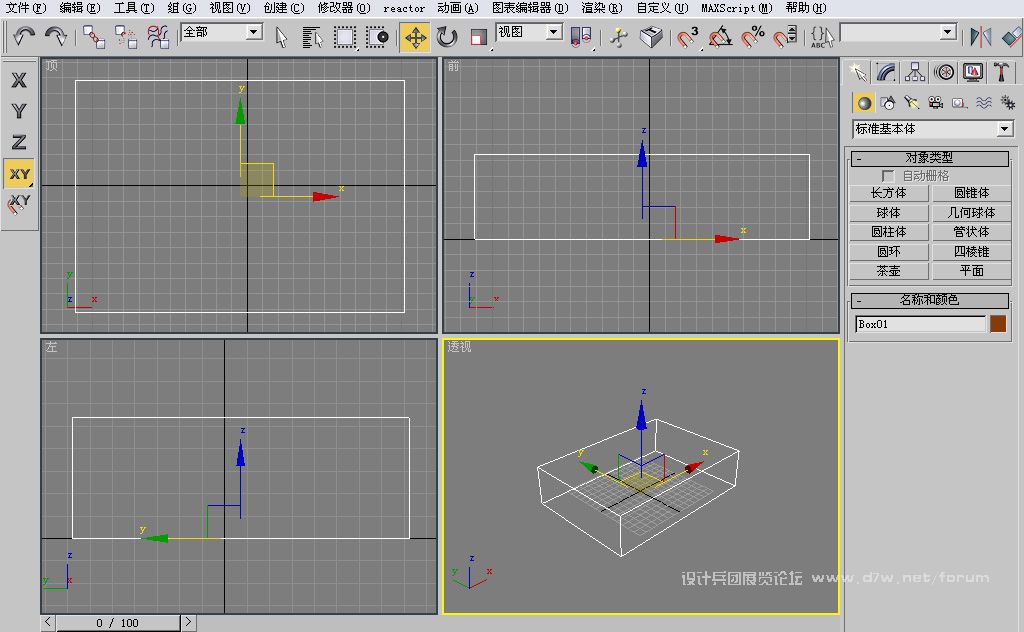Click the Redo arrow icon

56,36
